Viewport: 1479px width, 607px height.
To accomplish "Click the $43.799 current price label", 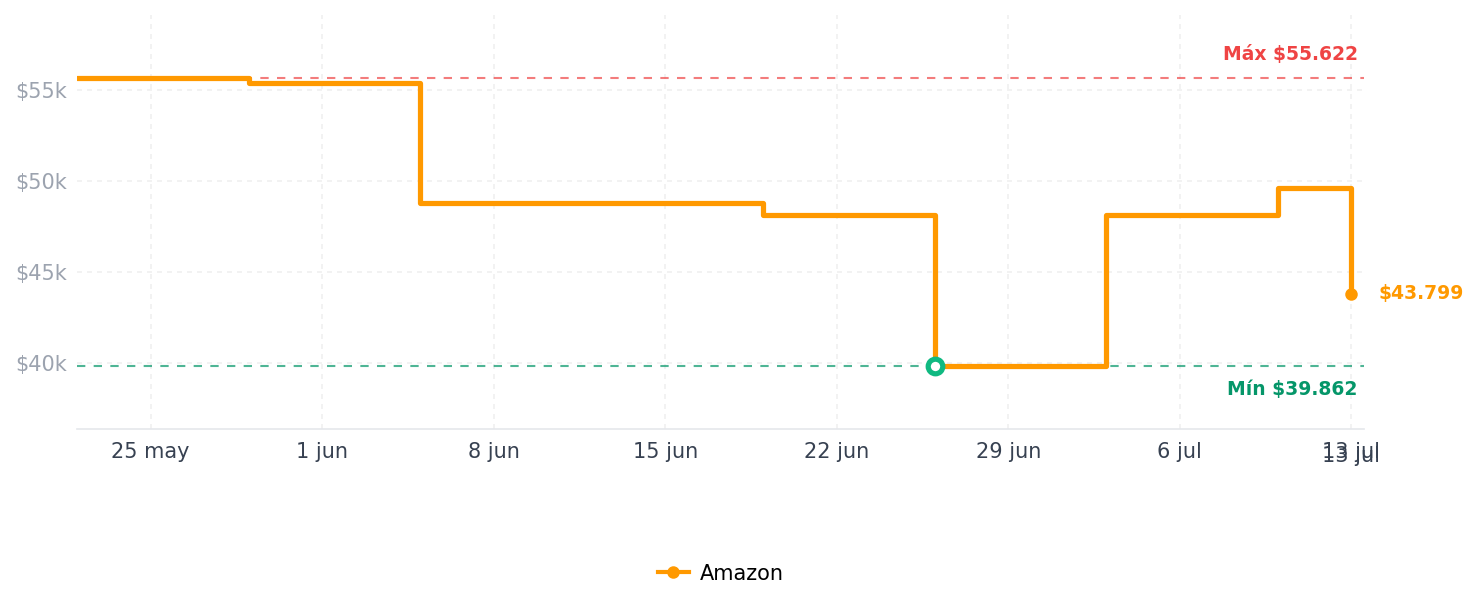I will tap(1421, 293).
